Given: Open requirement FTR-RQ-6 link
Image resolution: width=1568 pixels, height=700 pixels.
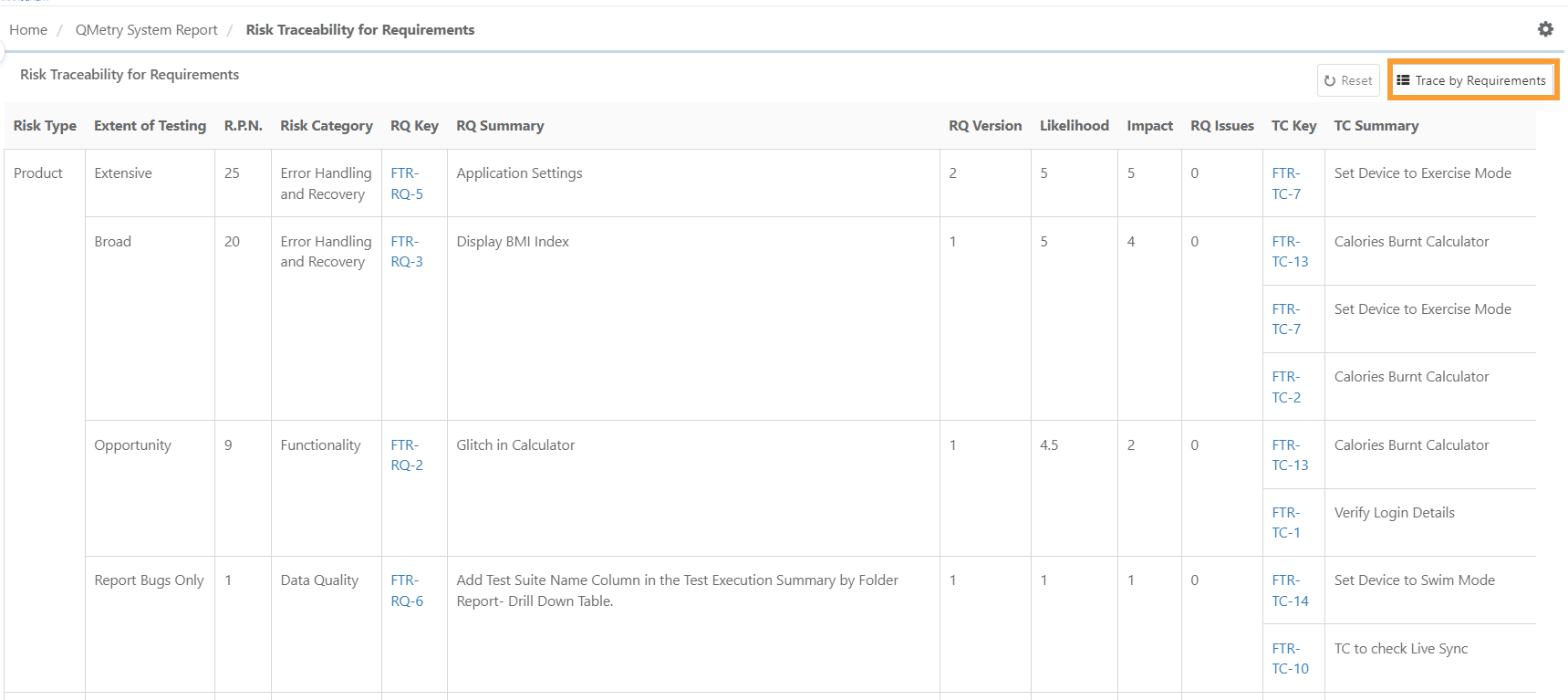Looking at the screenshot, I should 406,590.
